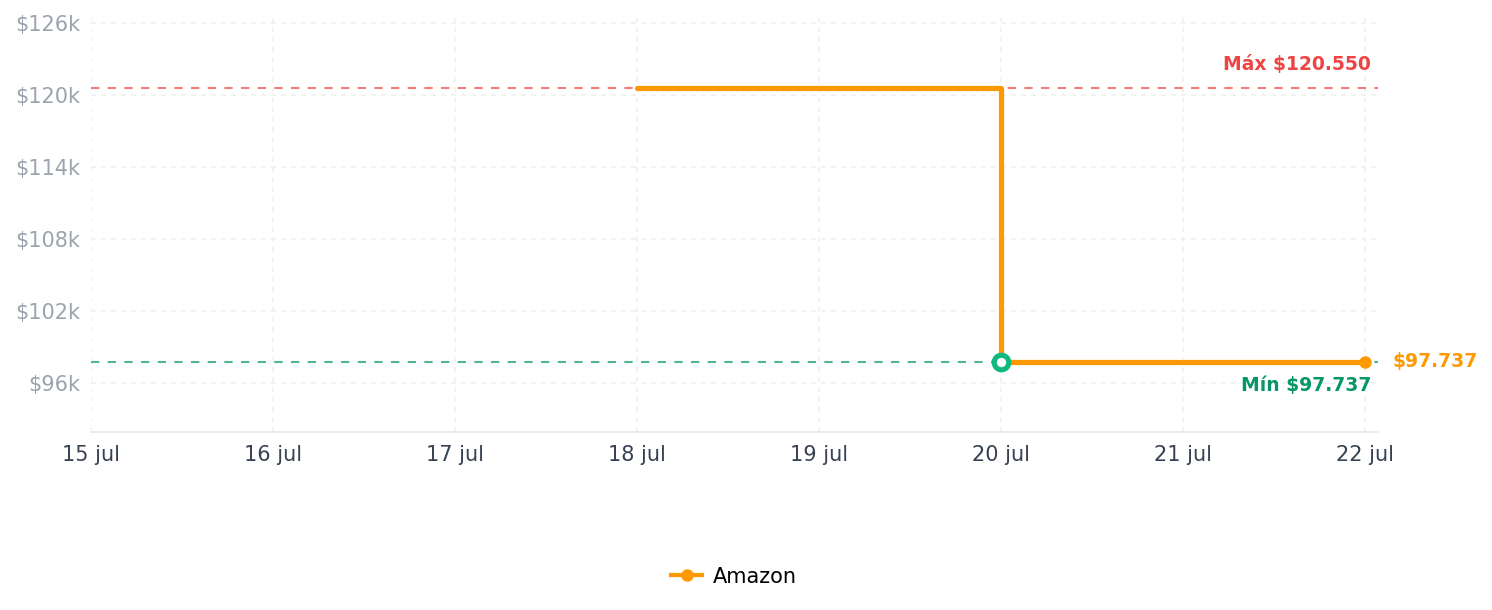Click the 16 jul axis label

[273, 455]
